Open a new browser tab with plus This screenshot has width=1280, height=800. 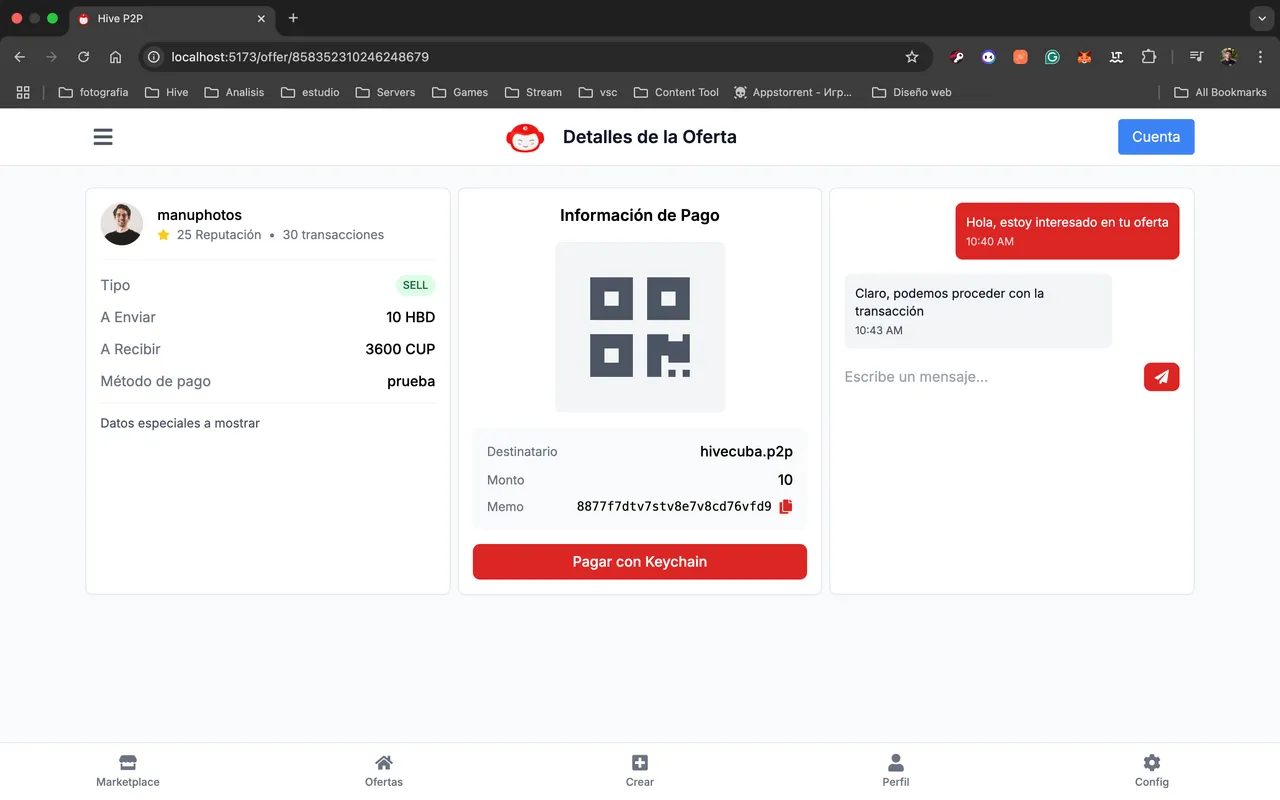coord(293,18)
